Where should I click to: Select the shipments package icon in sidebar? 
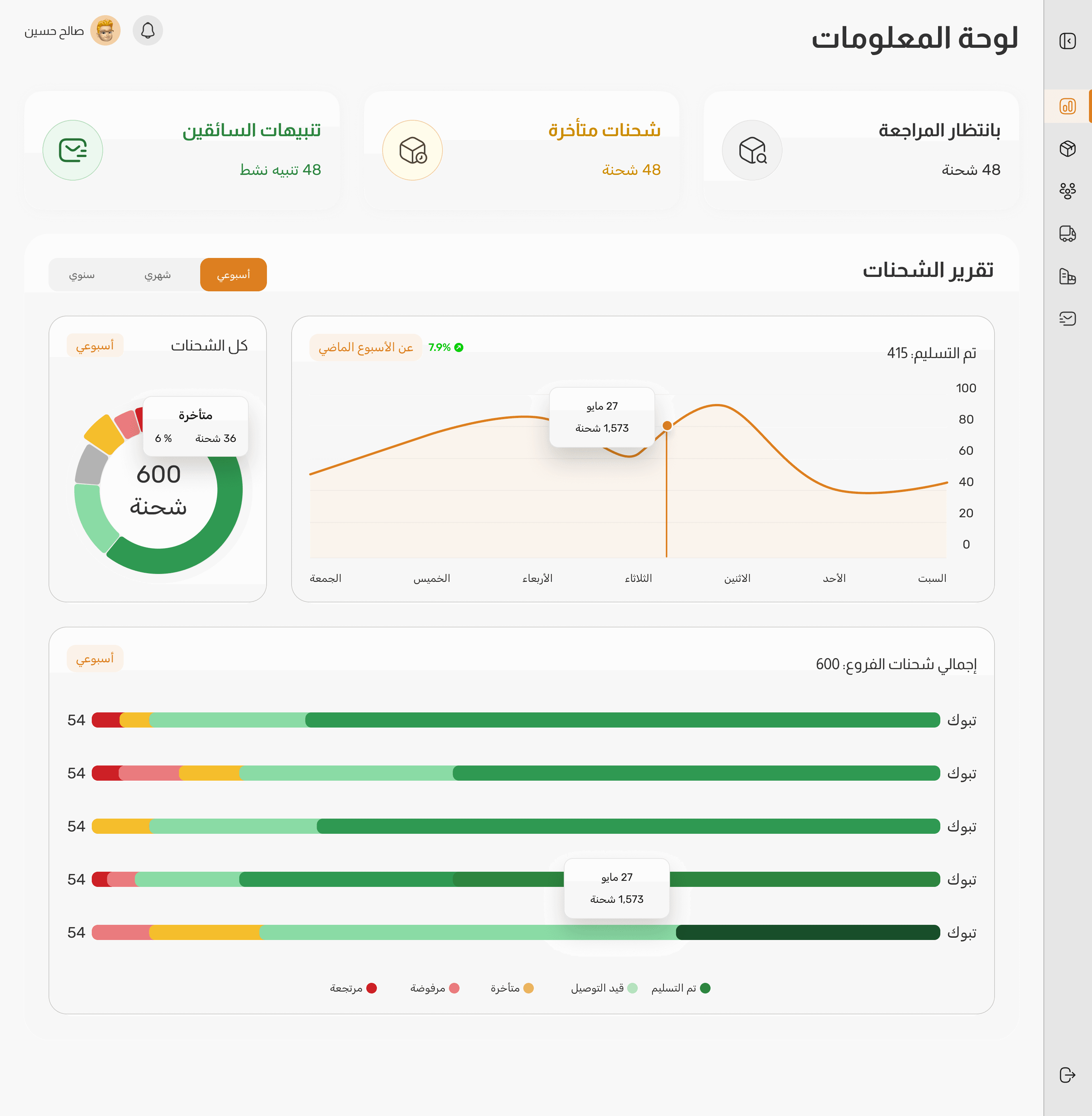[1067, 149]
